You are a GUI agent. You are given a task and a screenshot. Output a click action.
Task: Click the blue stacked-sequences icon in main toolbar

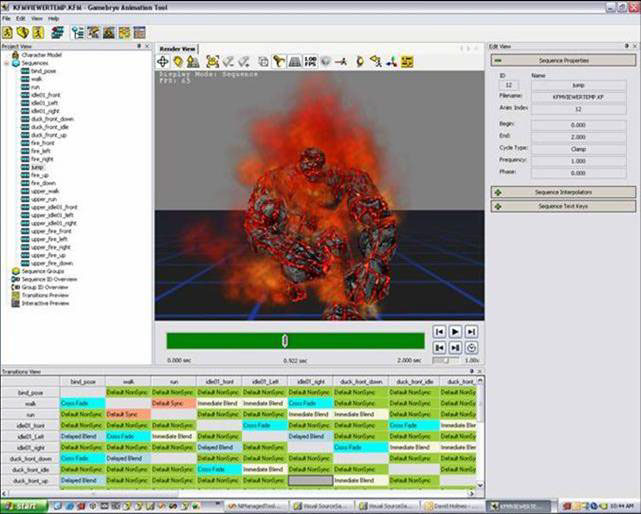(57, 33)
